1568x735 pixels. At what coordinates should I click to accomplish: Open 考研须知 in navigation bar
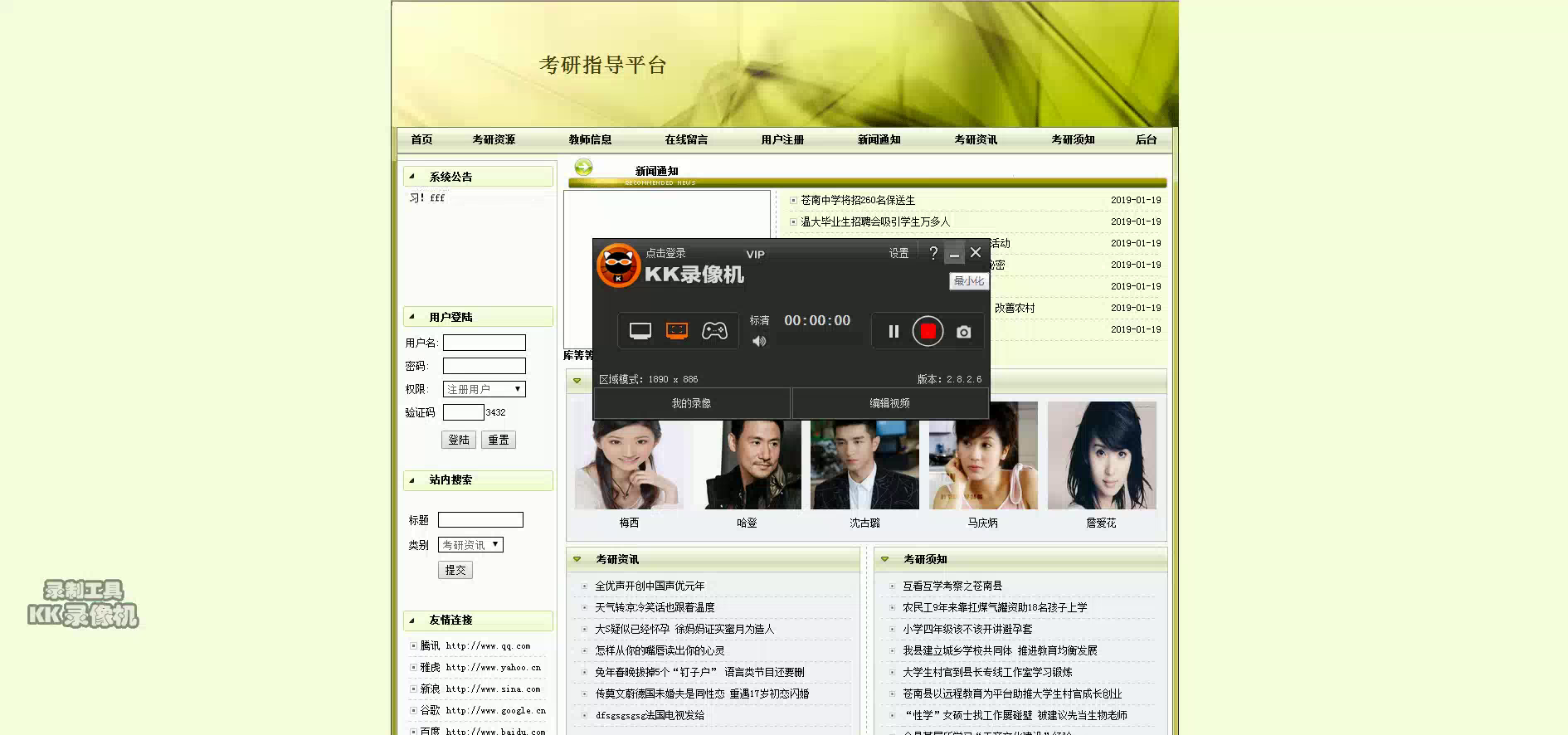pos(1073,139)
